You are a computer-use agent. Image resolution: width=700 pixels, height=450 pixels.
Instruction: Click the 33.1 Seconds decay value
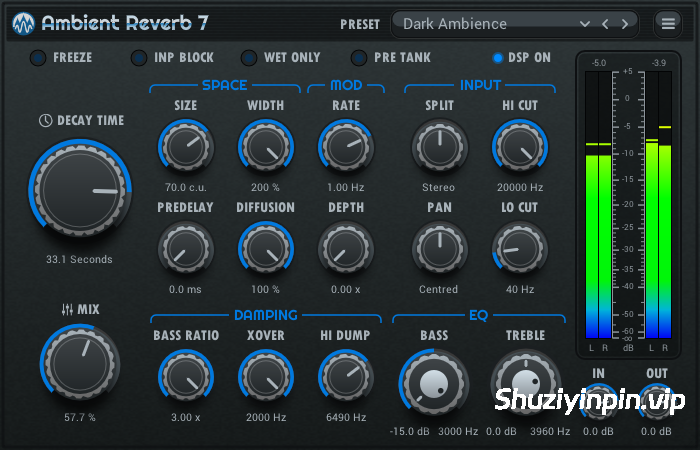tap(79, 259)
